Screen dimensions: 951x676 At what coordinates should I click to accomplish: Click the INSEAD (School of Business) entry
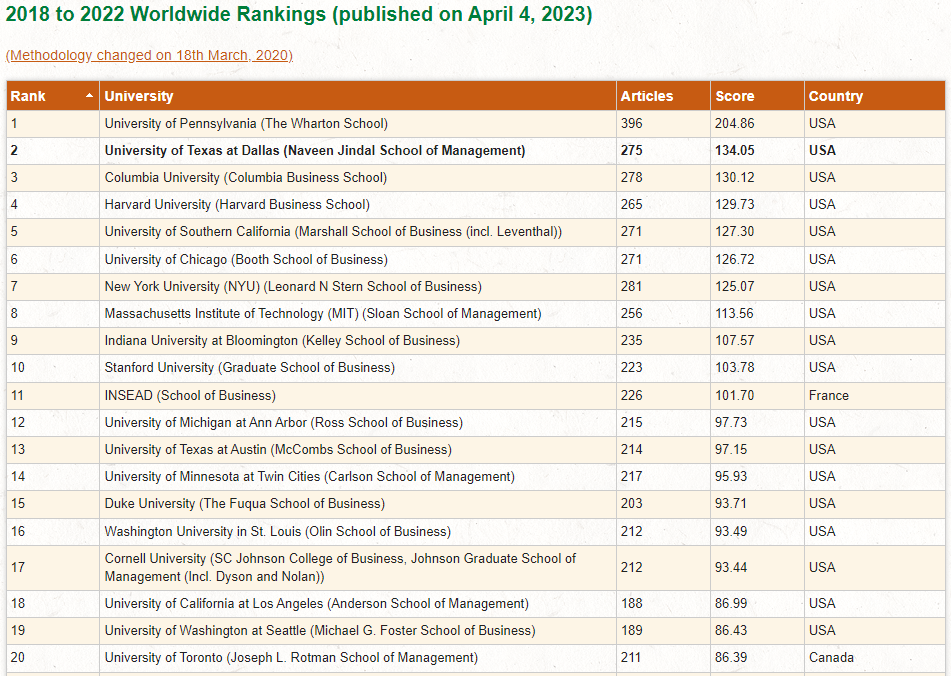(190, 395)
